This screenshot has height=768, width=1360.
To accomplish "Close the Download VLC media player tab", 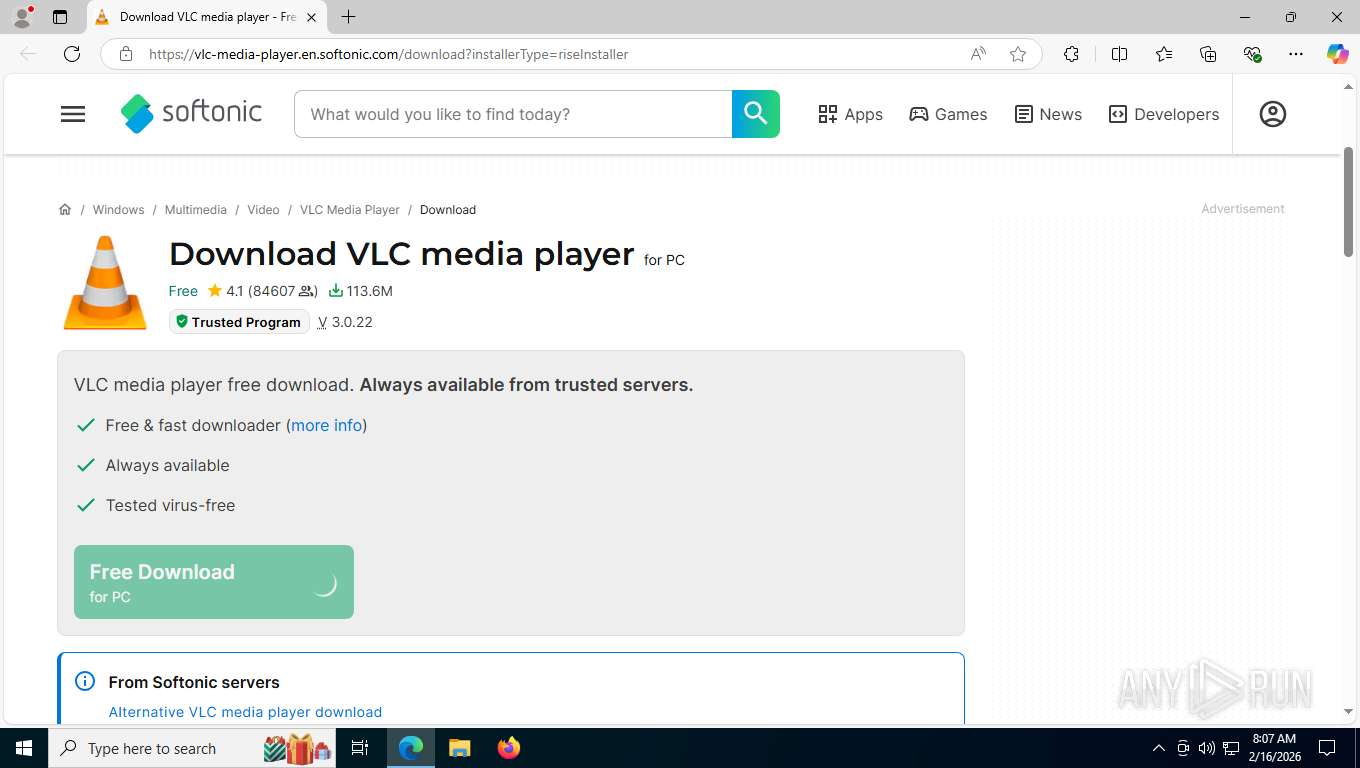I will (311, 17).
